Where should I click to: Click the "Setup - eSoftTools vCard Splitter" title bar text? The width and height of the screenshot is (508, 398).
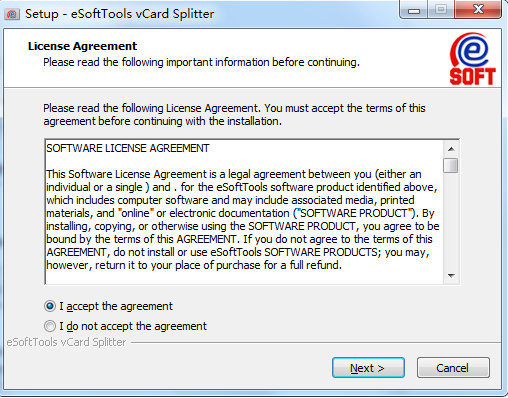[x=120, y=14]
